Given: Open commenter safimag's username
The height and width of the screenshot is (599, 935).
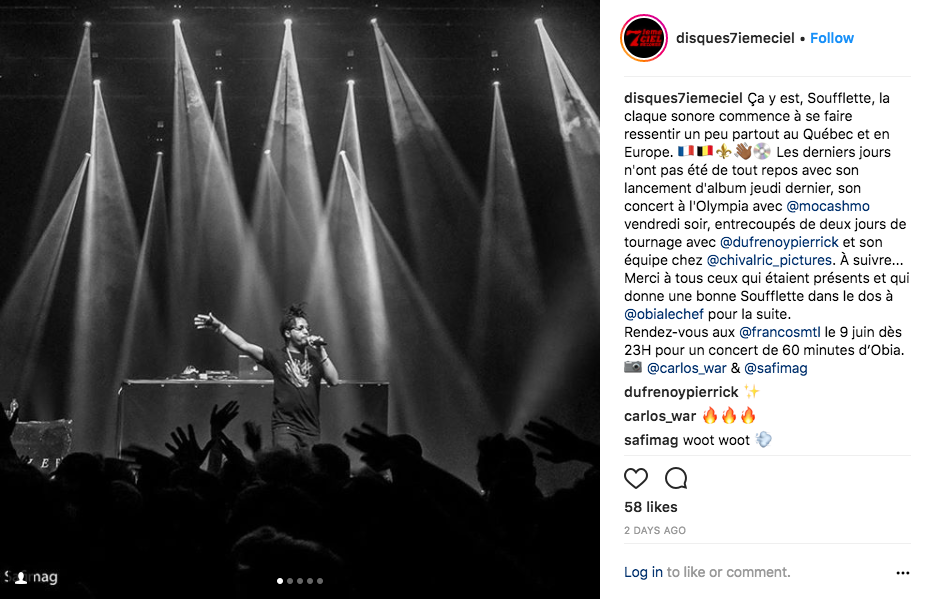Looking at the screenshot, I should (x=651, y=440).
